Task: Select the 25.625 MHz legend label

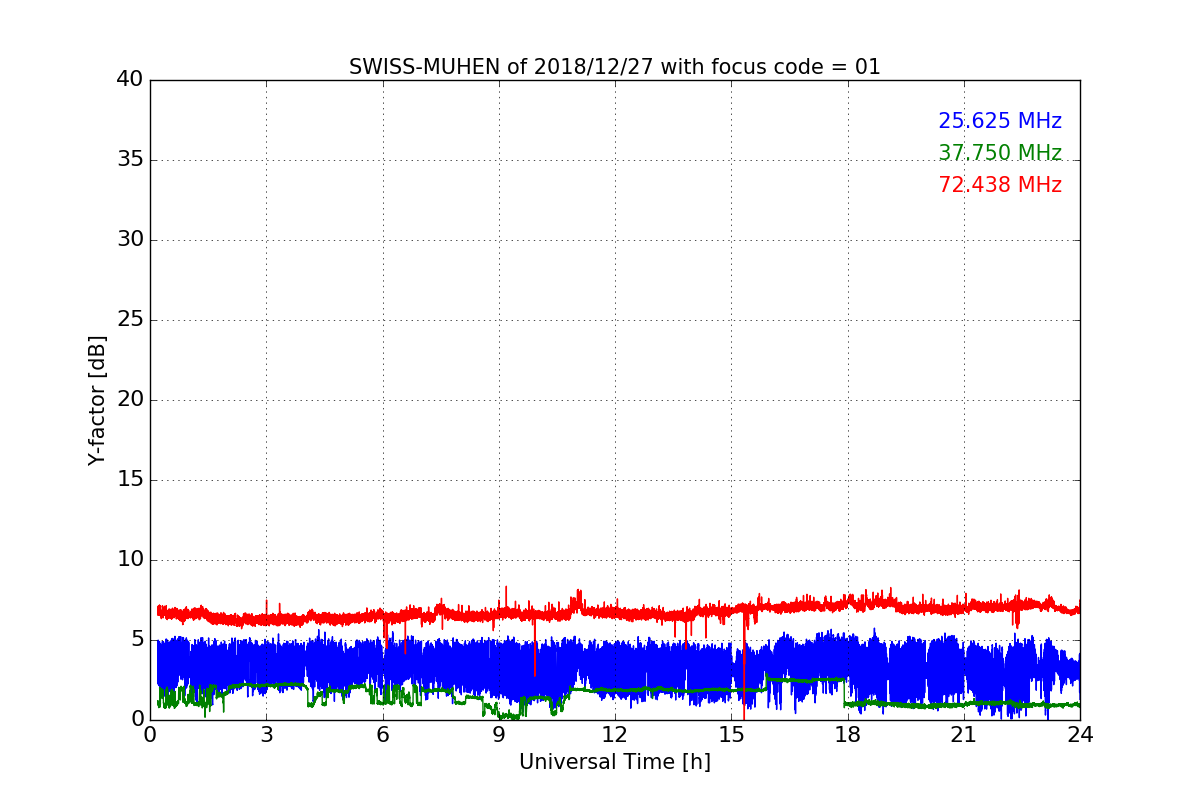Action: pyautogui.click(x=1000, y=121)
